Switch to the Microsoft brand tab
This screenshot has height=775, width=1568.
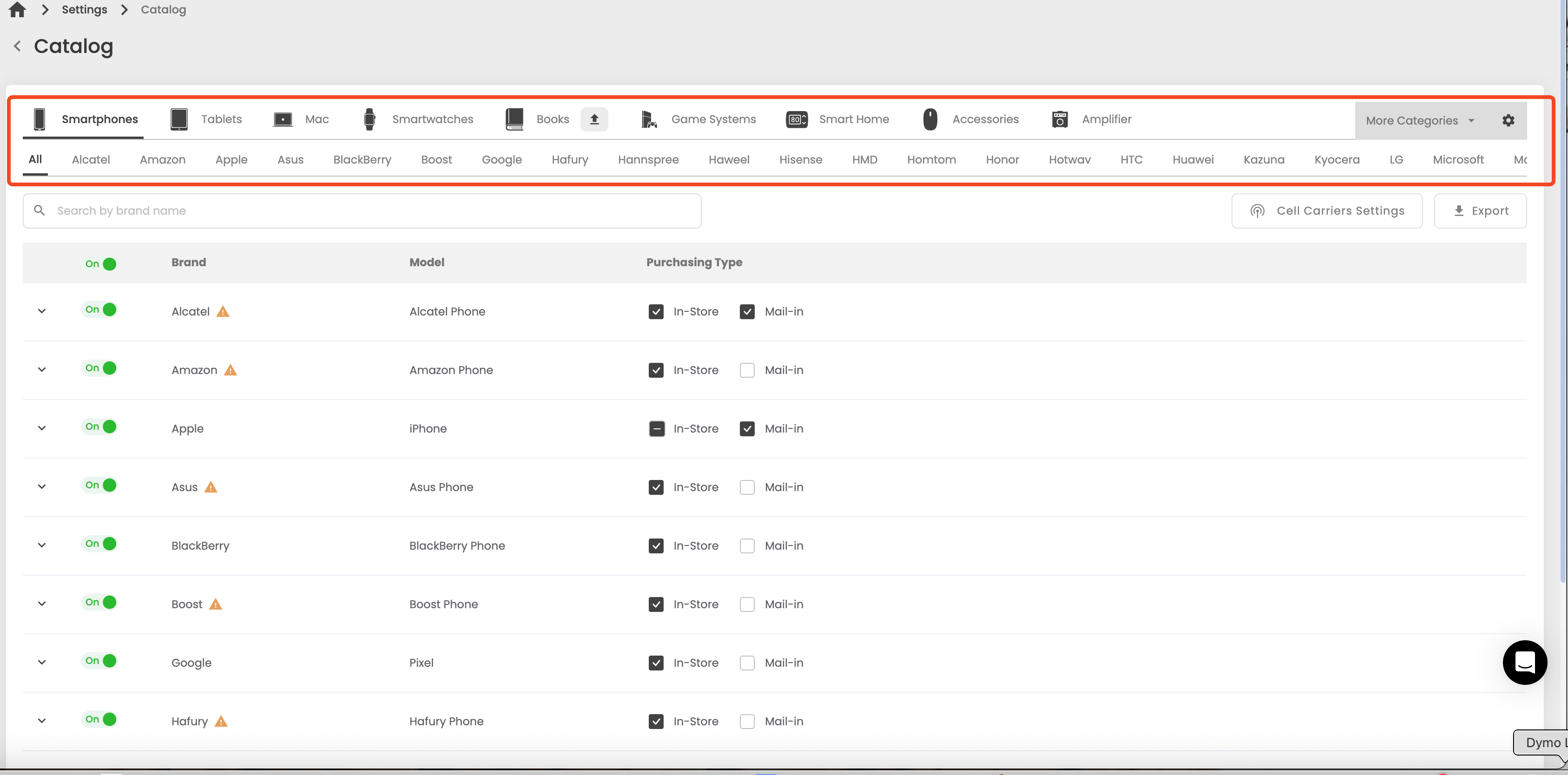tap(1458, 159)
